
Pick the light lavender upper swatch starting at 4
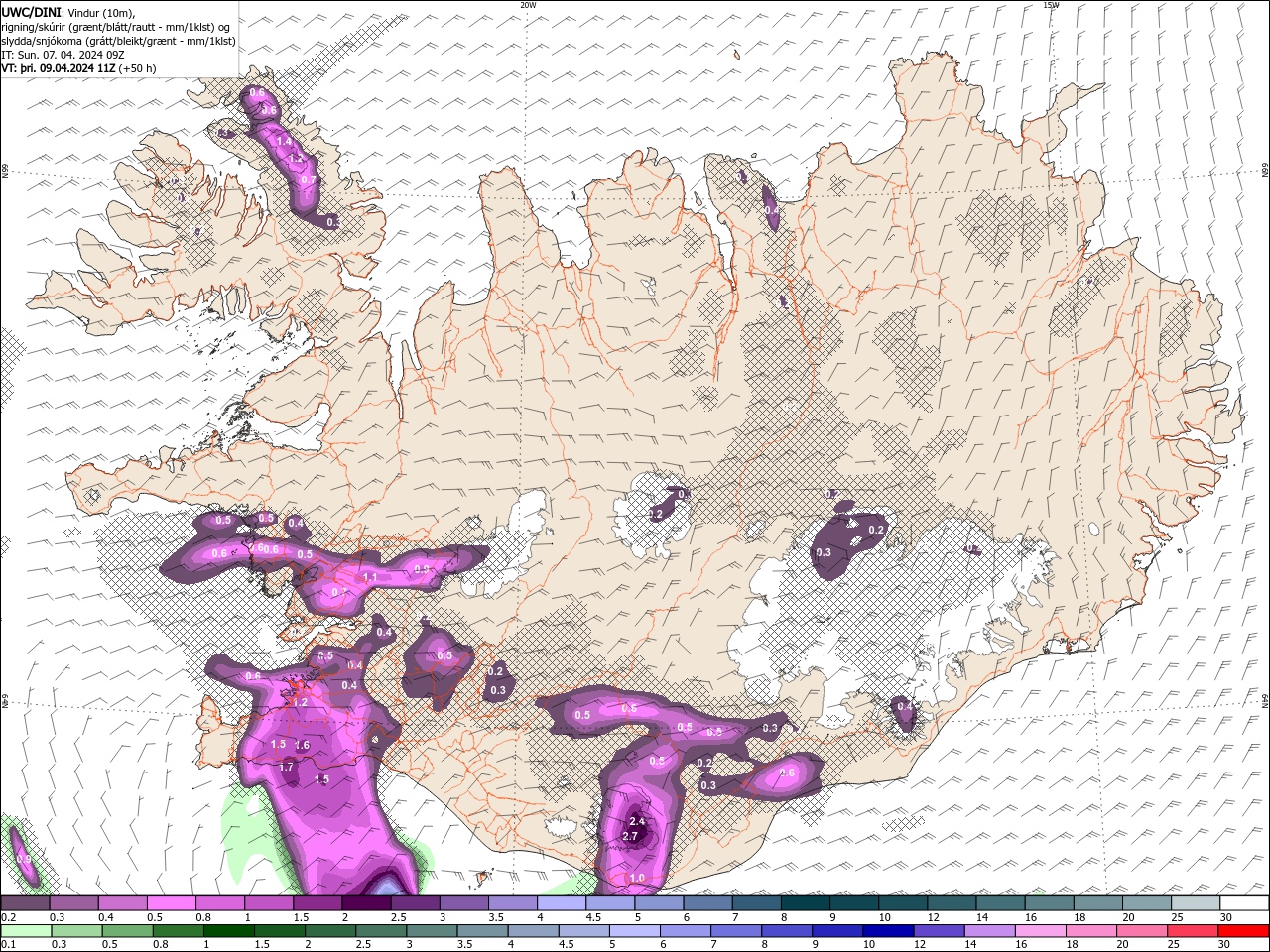point(562,903)
